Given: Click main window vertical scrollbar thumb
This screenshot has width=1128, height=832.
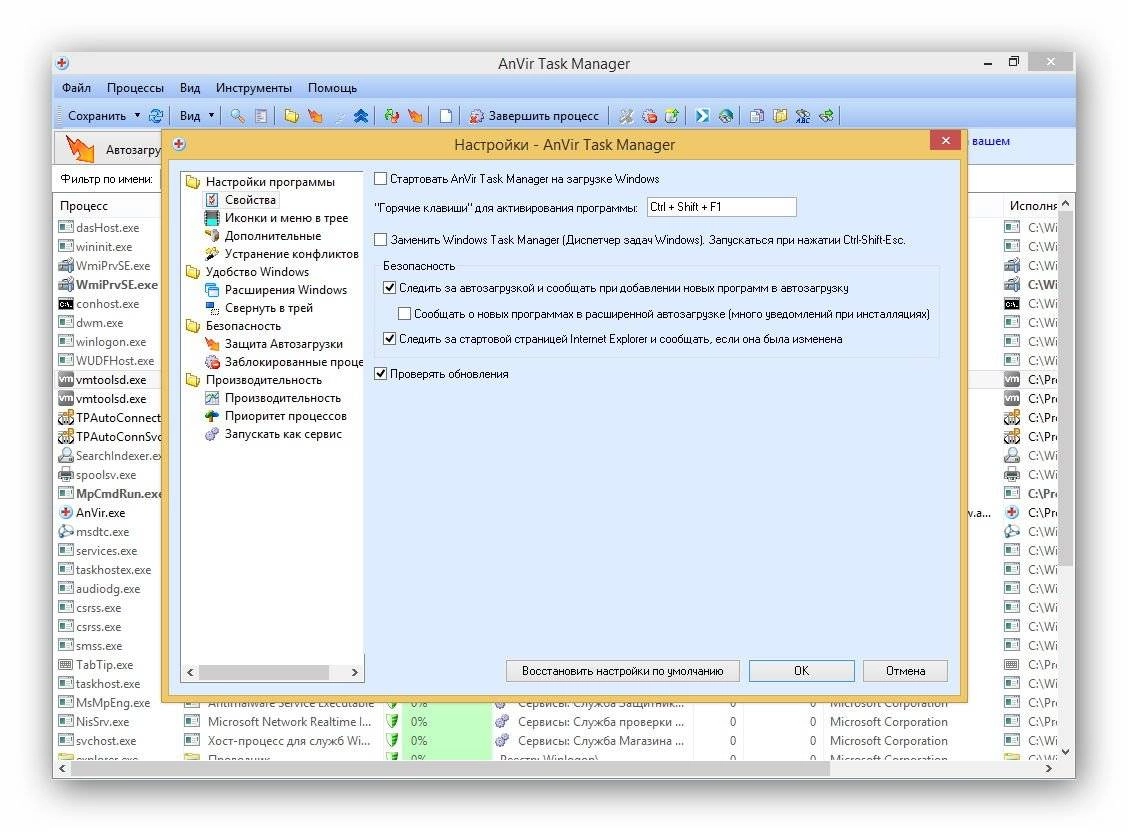Looking at the screenshot, I should click(1065, 388).
